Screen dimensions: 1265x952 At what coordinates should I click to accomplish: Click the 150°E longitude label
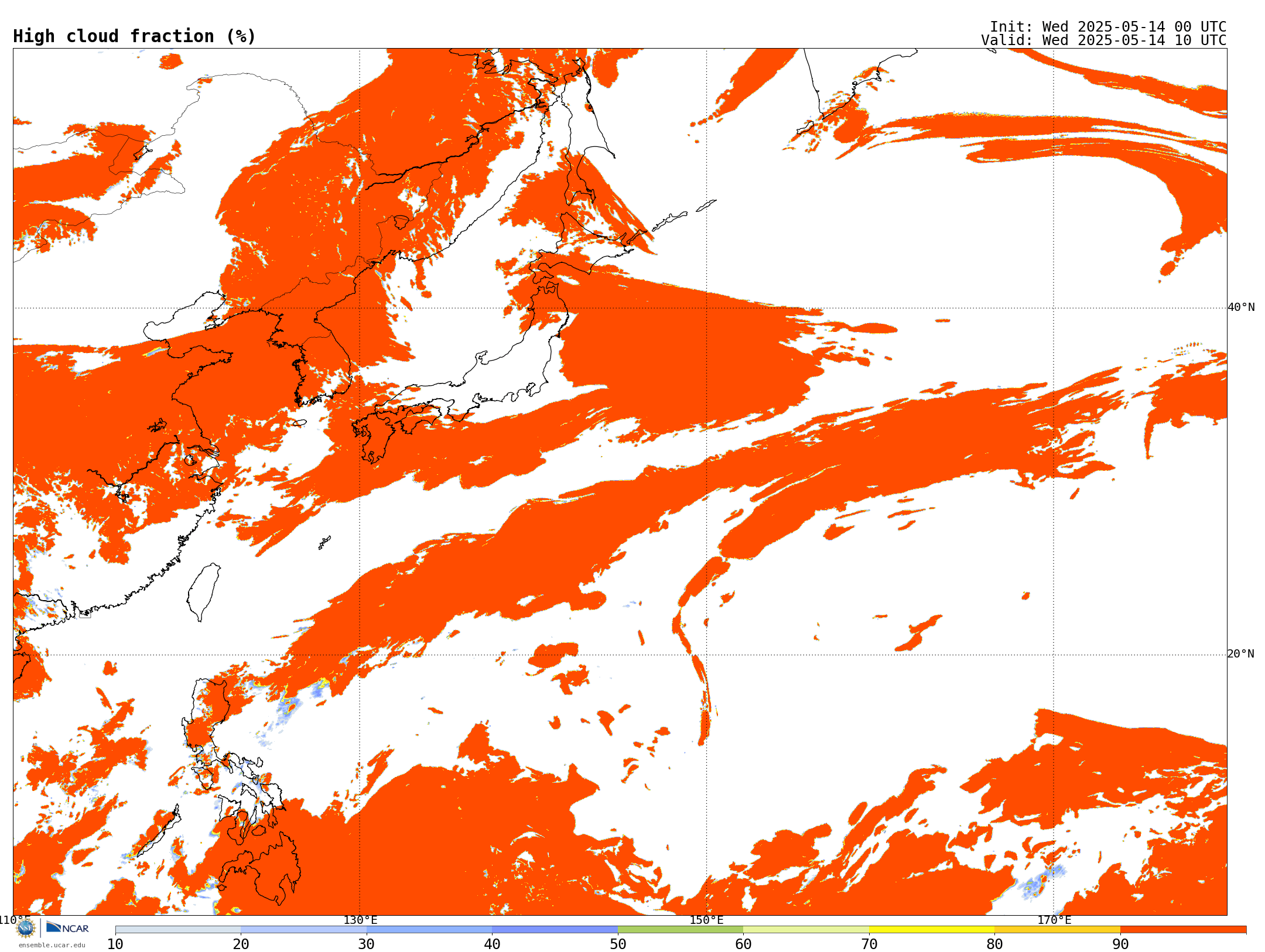[x=707, y=920]
